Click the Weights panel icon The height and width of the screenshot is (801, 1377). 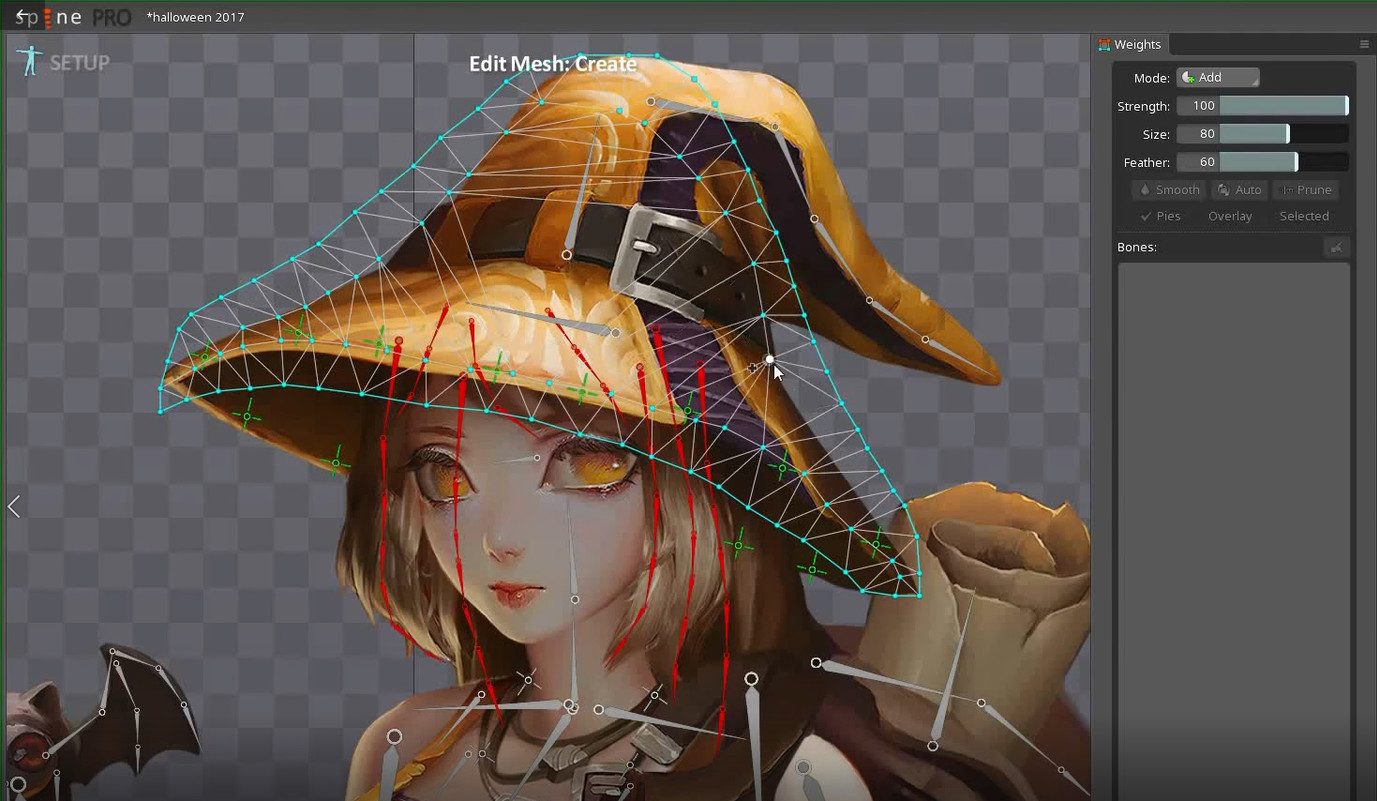click(1104, 44)
